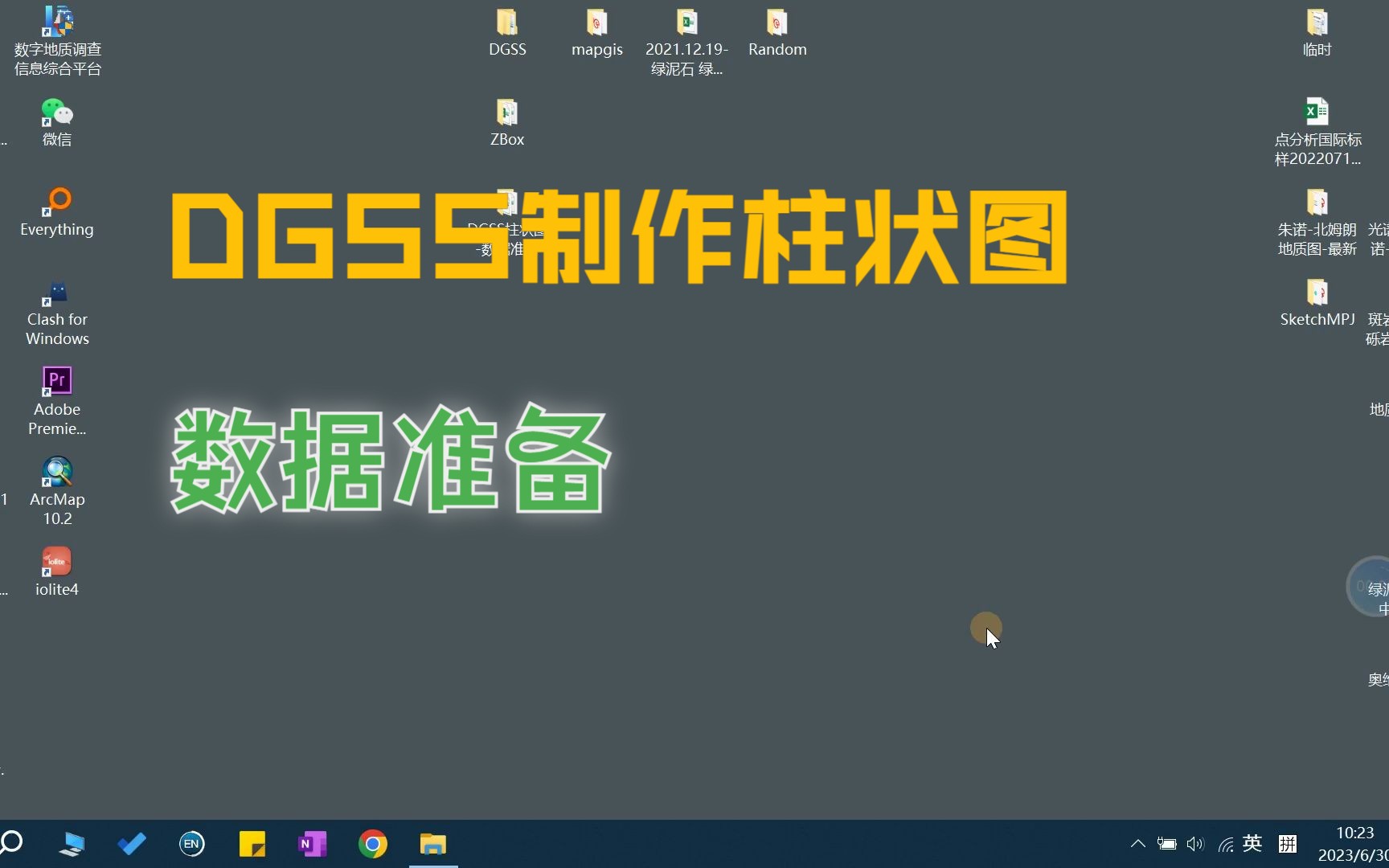Switch input mode via the 拼 indicator
The width and height of the screenshot is (1389, 868).
(x=1288, y=844)
